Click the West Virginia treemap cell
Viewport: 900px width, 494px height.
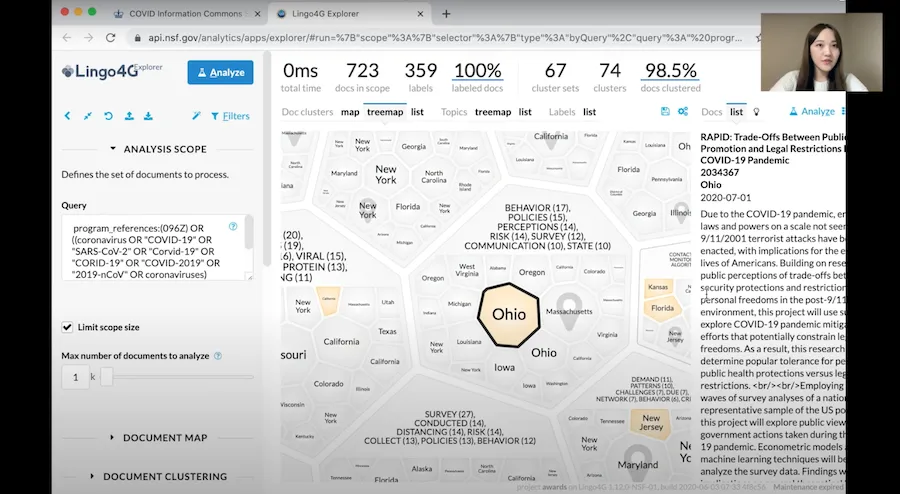click(x=467, y=270)
